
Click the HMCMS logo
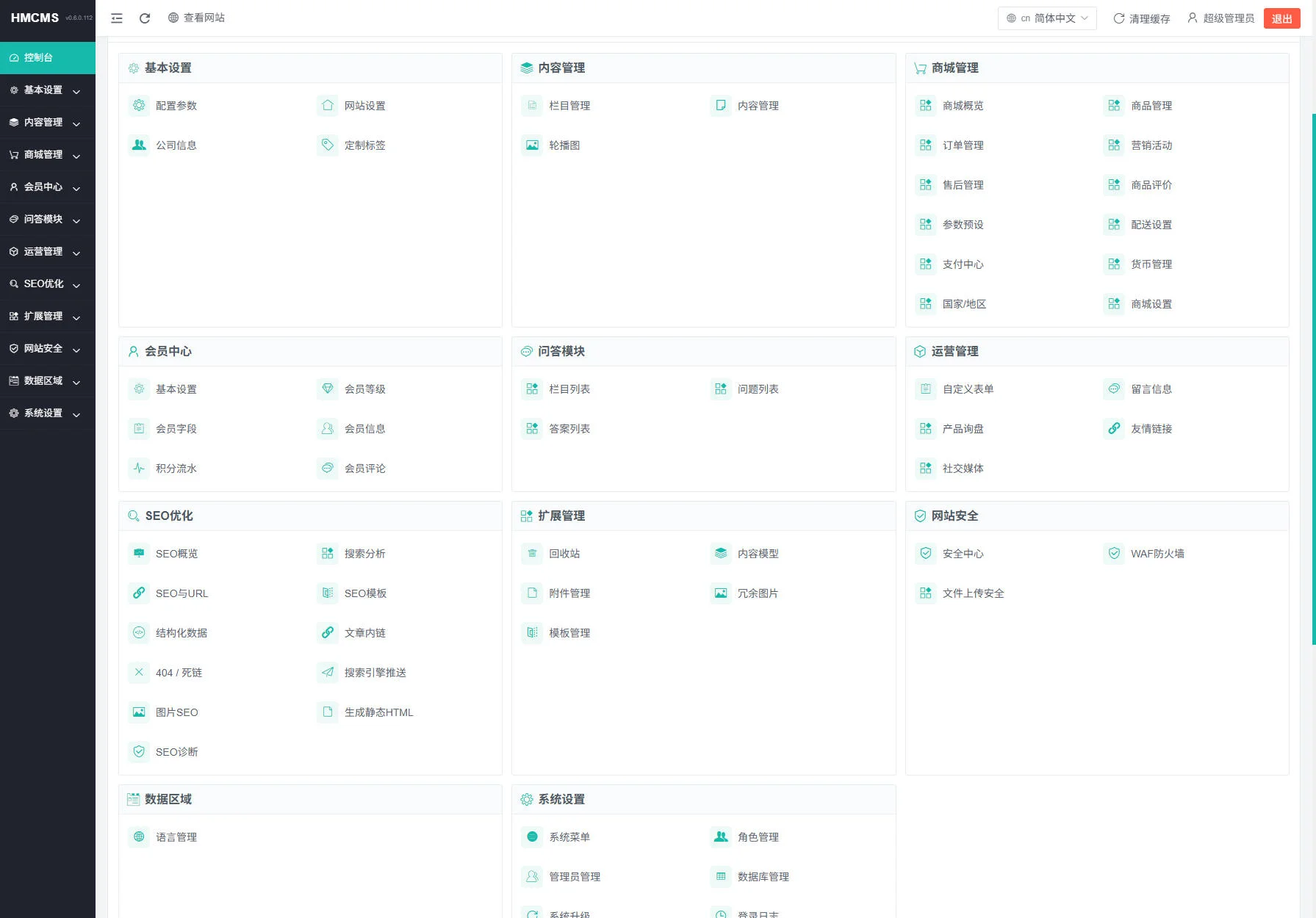tap(35, 18)
